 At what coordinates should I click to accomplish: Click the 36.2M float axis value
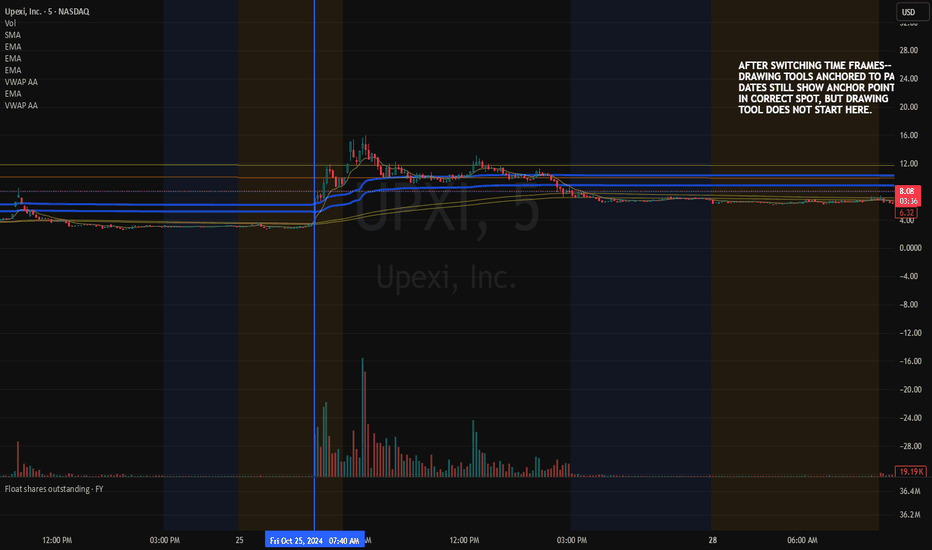pos(909,514)
